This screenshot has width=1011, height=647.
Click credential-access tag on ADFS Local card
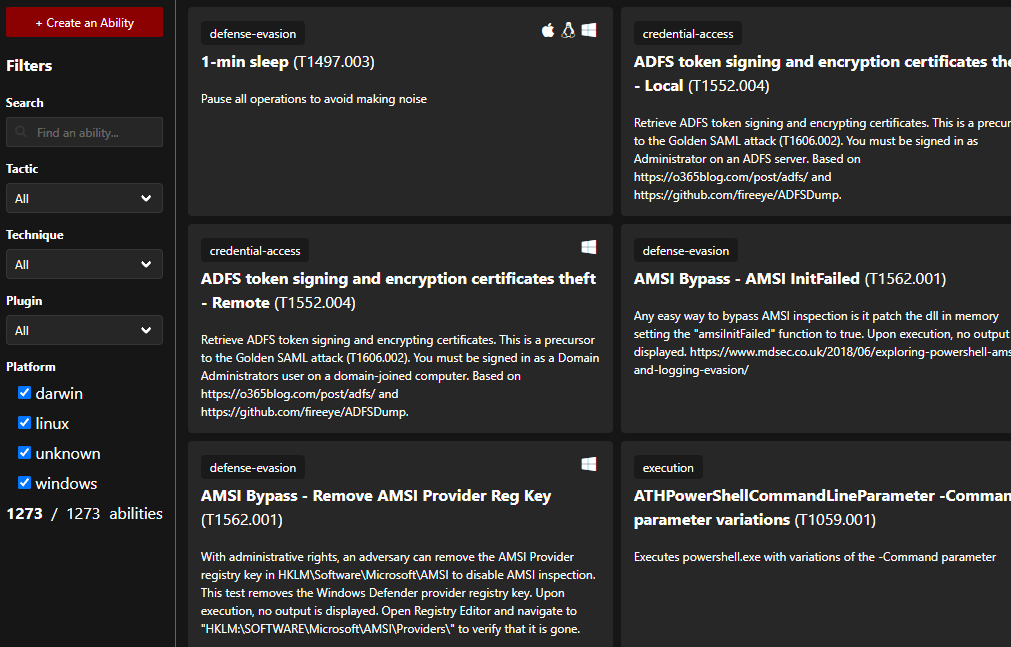click(688, 34)
